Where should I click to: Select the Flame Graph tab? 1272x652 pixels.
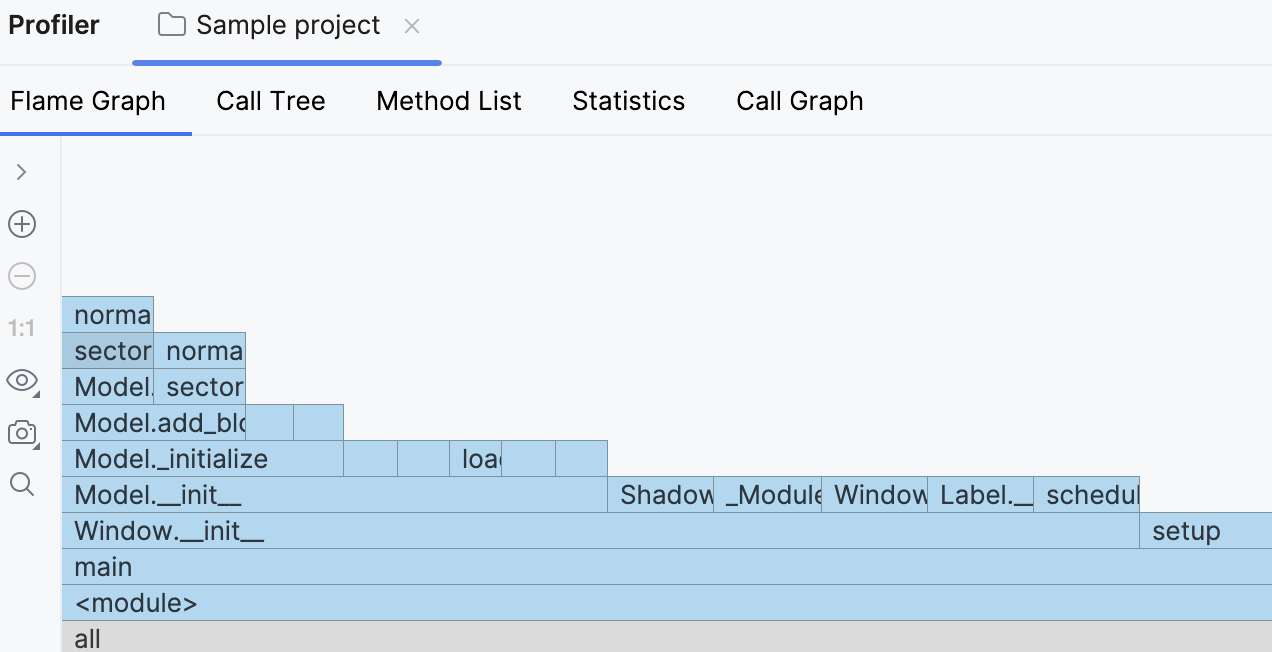click(88, 101)
